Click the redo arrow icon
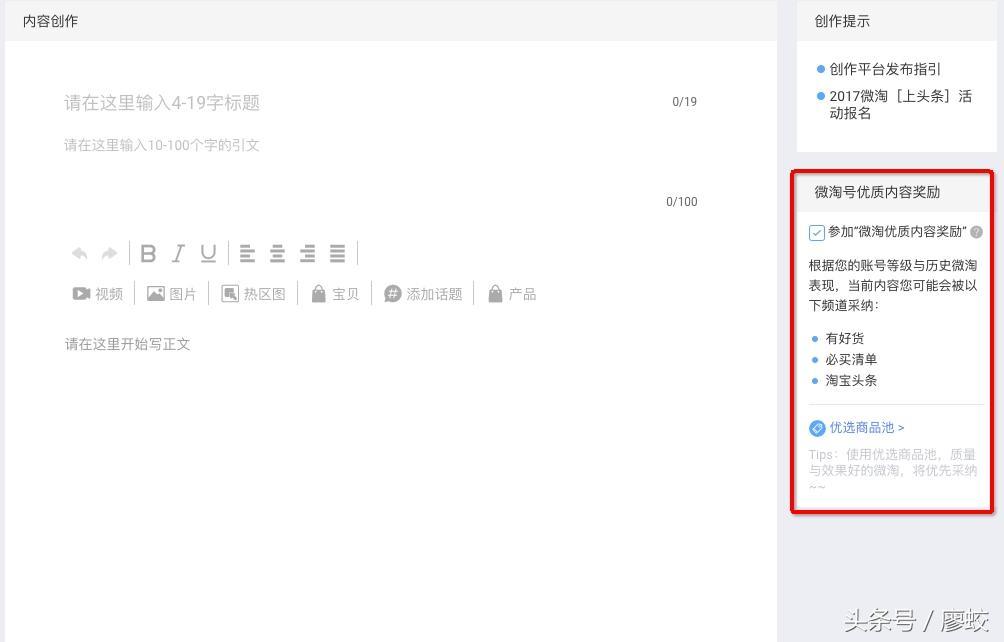This screenshot has height=642, width=1004. pos(110,254)
